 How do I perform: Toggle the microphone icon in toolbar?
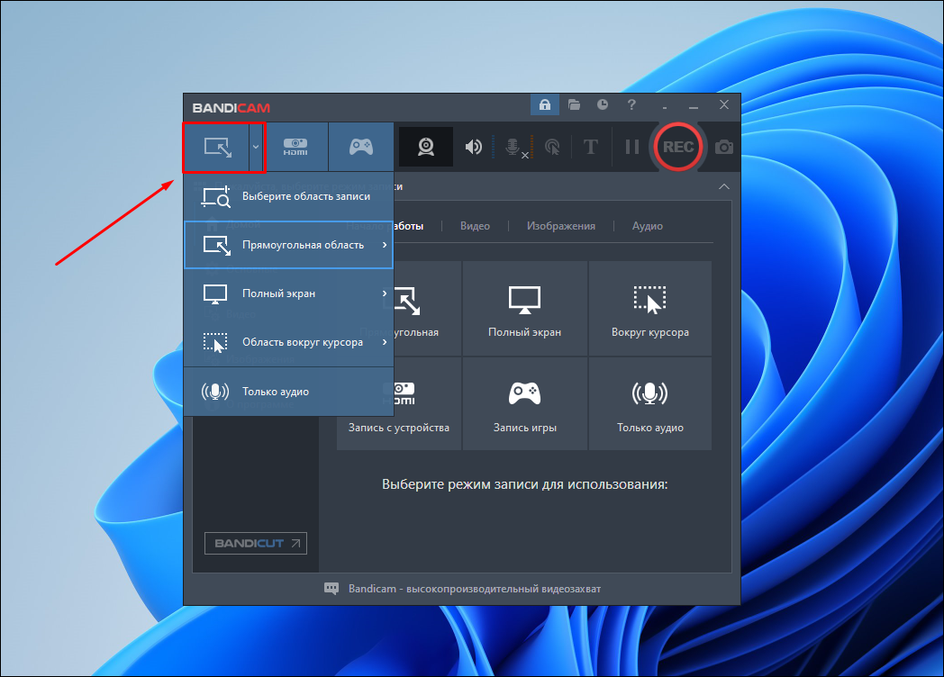click(513, 147)
